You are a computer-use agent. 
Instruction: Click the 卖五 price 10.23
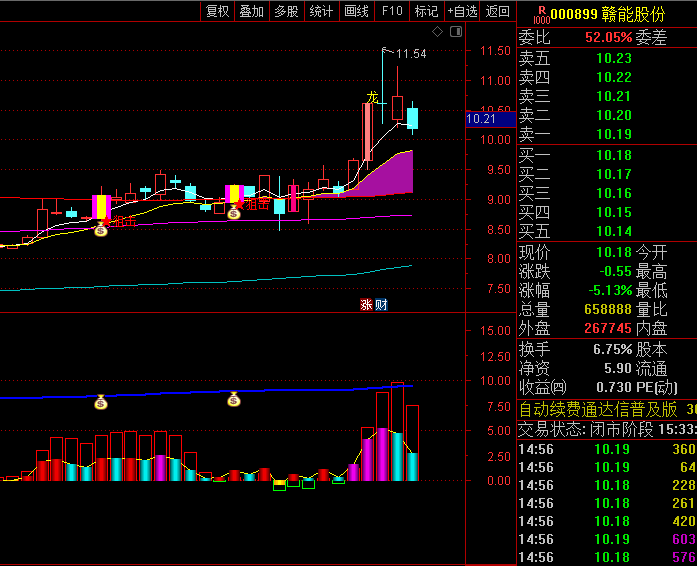tap(614, 58)
